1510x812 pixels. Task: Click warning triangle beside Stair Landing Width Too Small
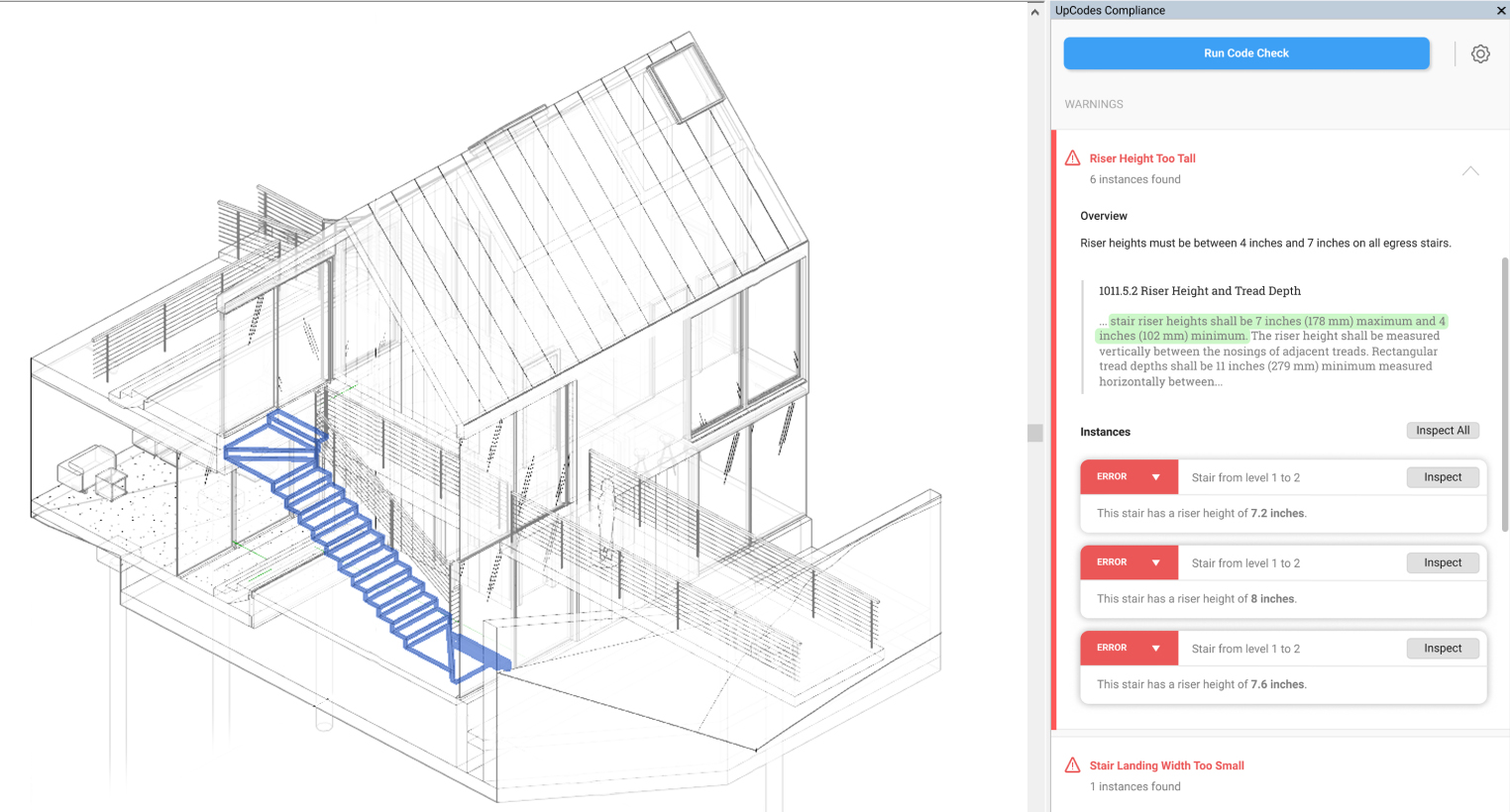[1071, 764]
